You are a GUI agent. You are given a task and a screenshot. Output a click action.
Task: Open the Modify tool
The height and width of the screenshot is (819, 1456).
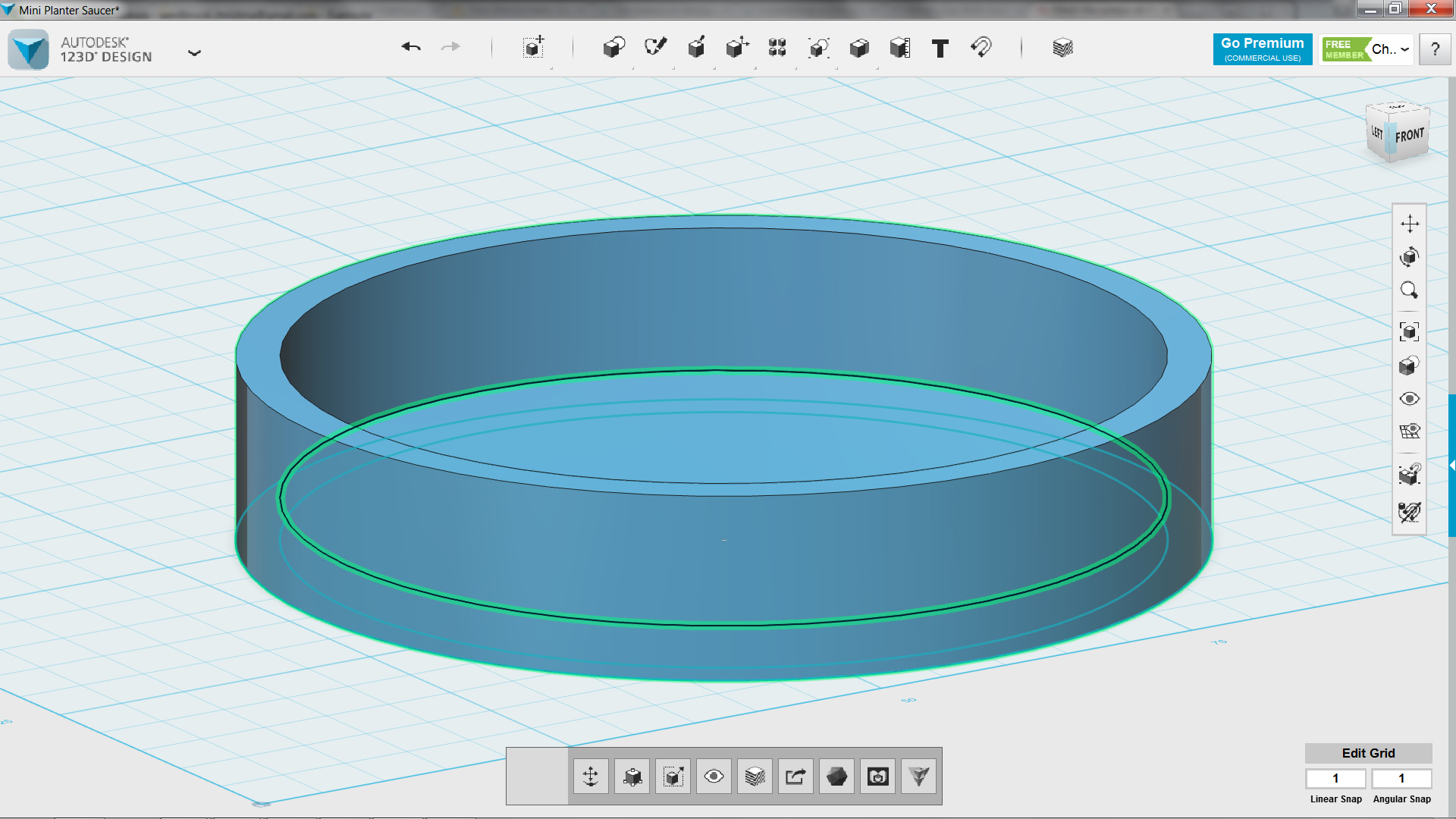click(736, 48)
